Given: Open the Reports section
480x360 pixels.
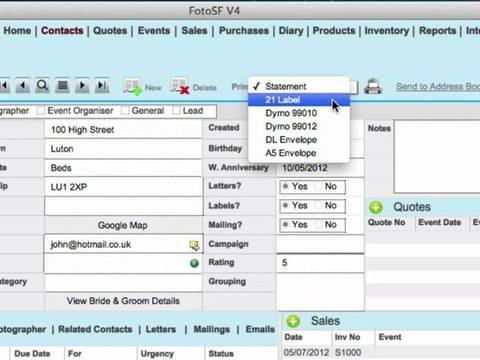Looking at the screenshot, I should [x=437, y=31].
